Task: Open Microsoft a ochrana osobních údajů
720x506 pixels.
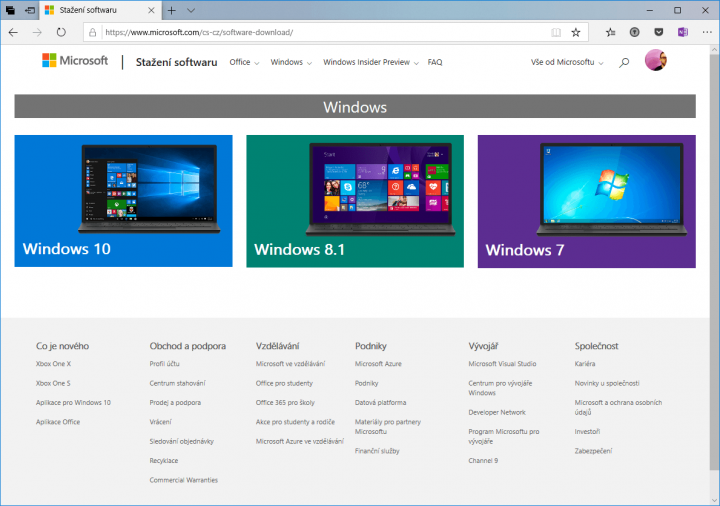Action: [x=618, y=407]
